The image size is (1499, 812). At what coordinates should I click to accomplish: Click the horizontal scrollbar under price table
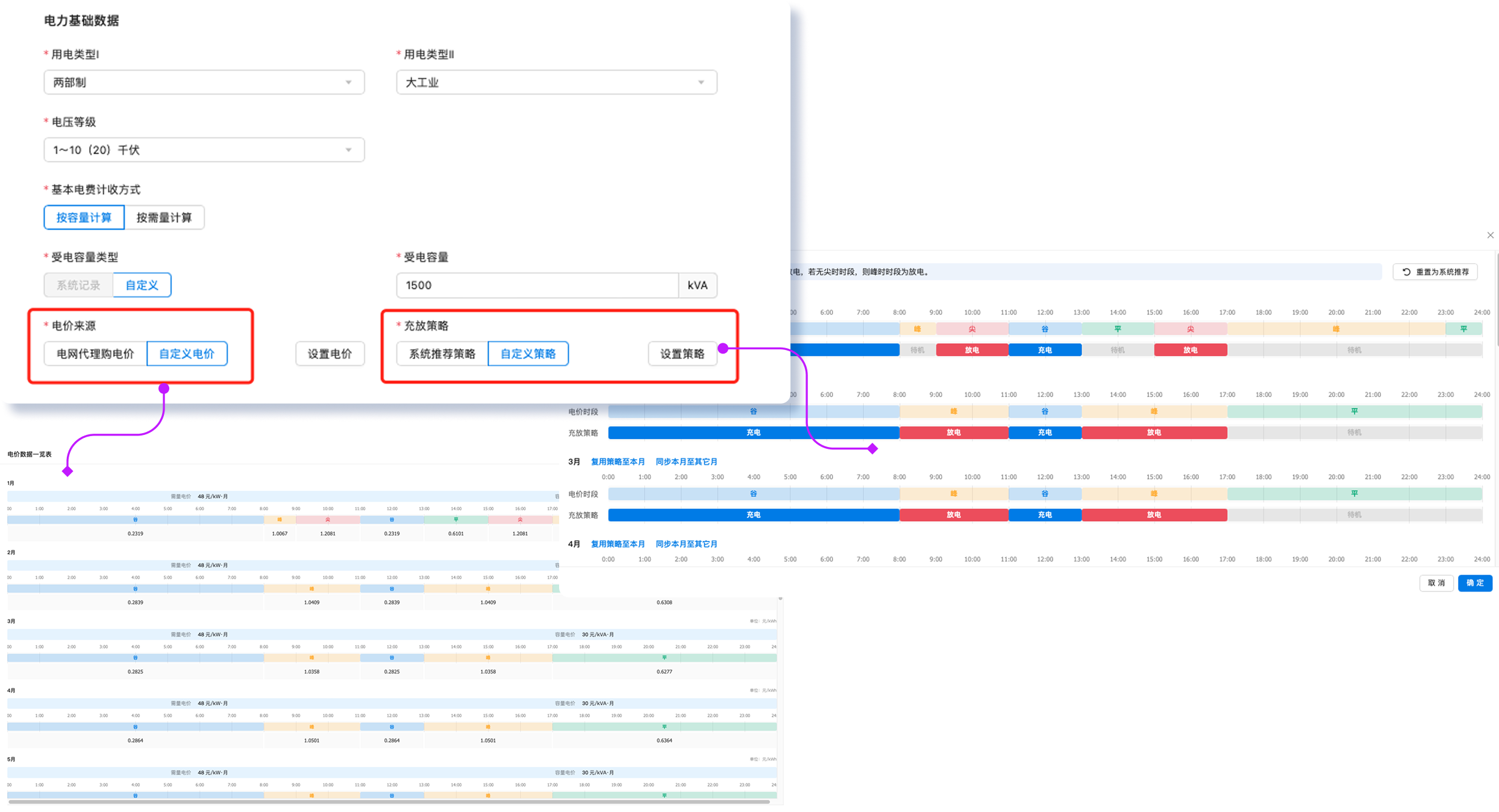coord(389,802)
